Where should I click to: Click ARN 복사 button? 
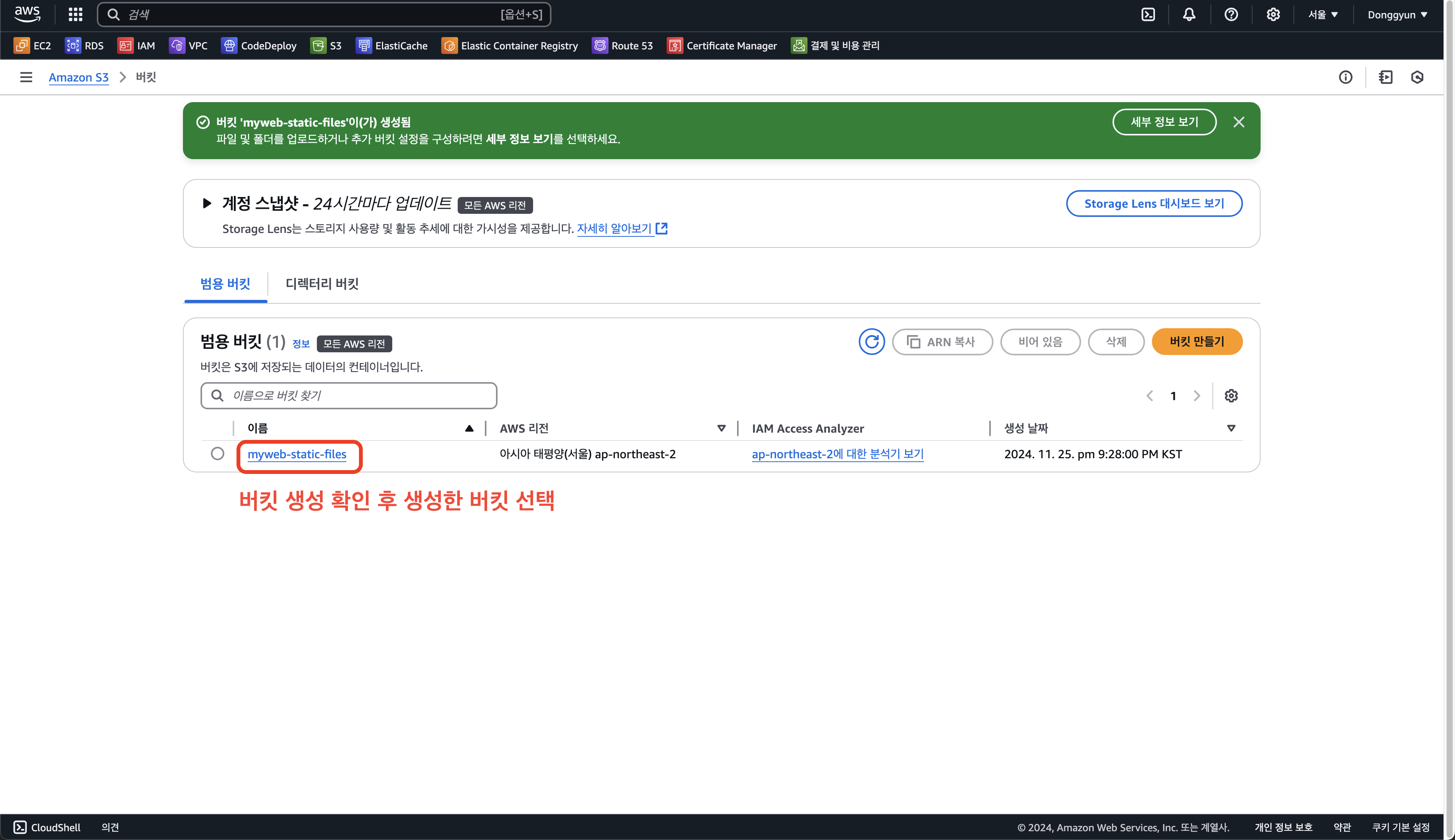tap(942, 342)
